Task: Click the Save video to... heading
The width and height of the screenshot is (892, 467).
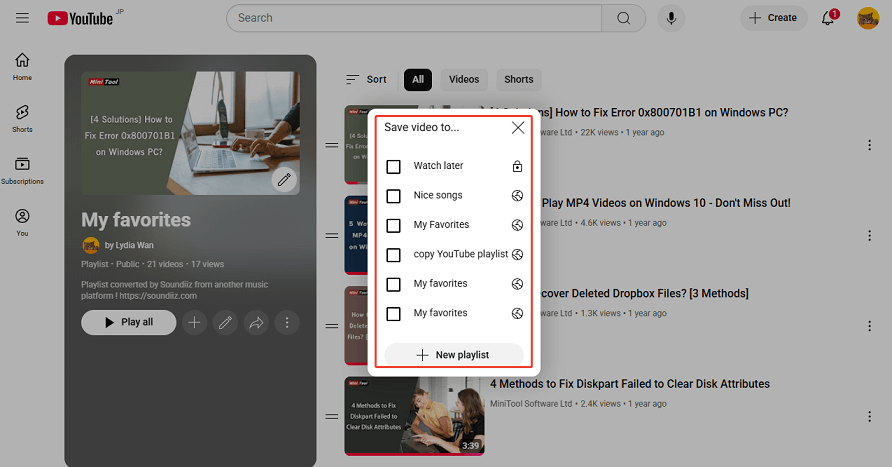Action: point(422,127)
